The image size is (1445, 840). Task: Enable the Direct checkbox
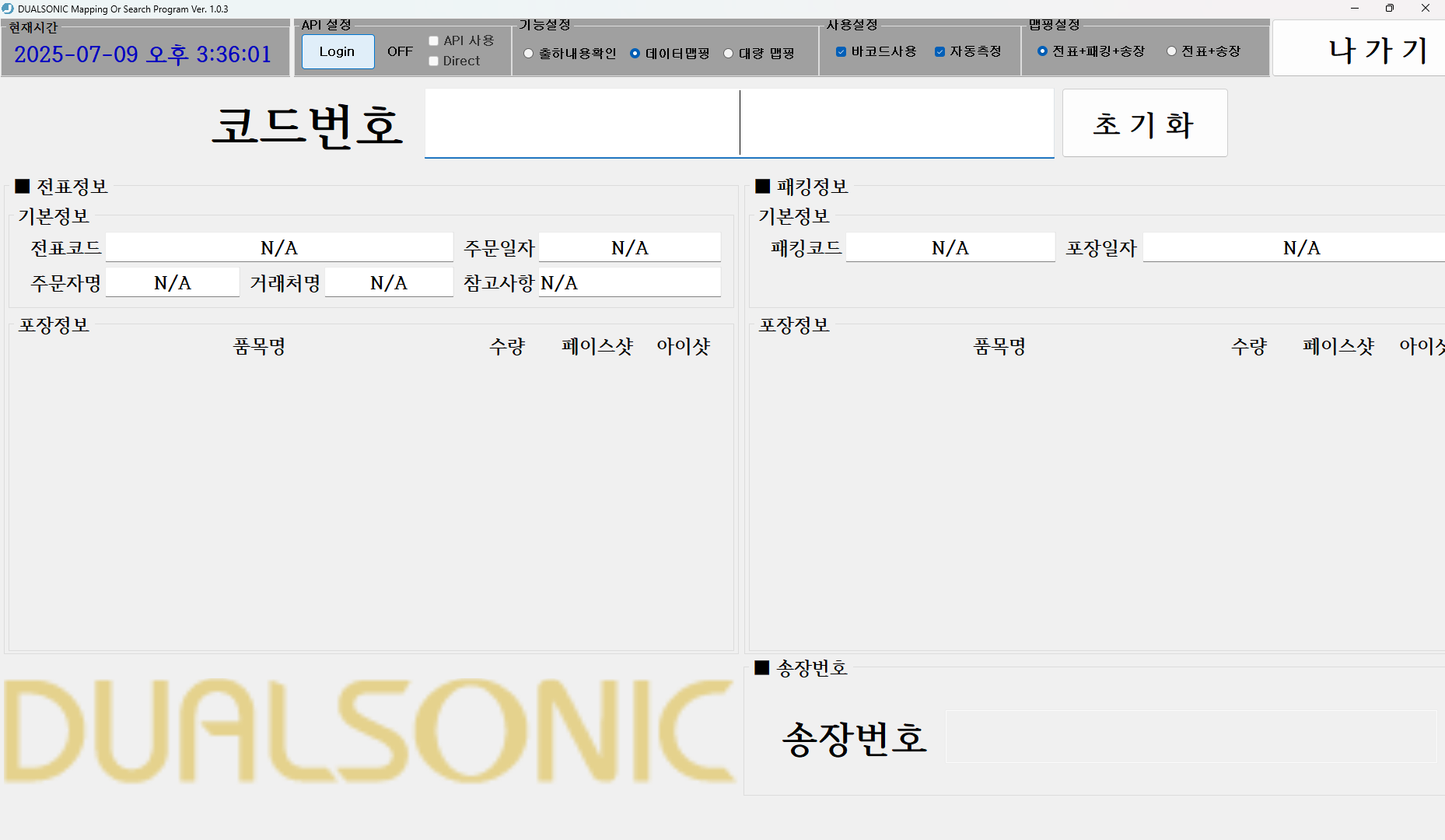[x=433, y=61]
